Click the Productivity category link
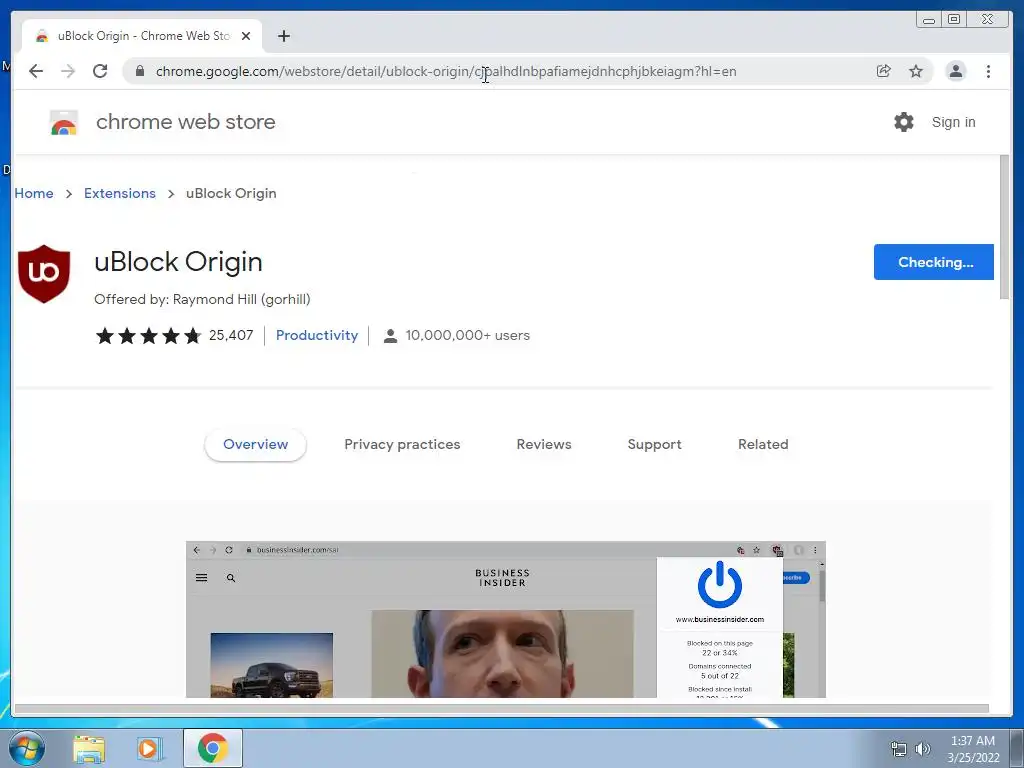The image size is (1024, 768). [x=317, y=336]
